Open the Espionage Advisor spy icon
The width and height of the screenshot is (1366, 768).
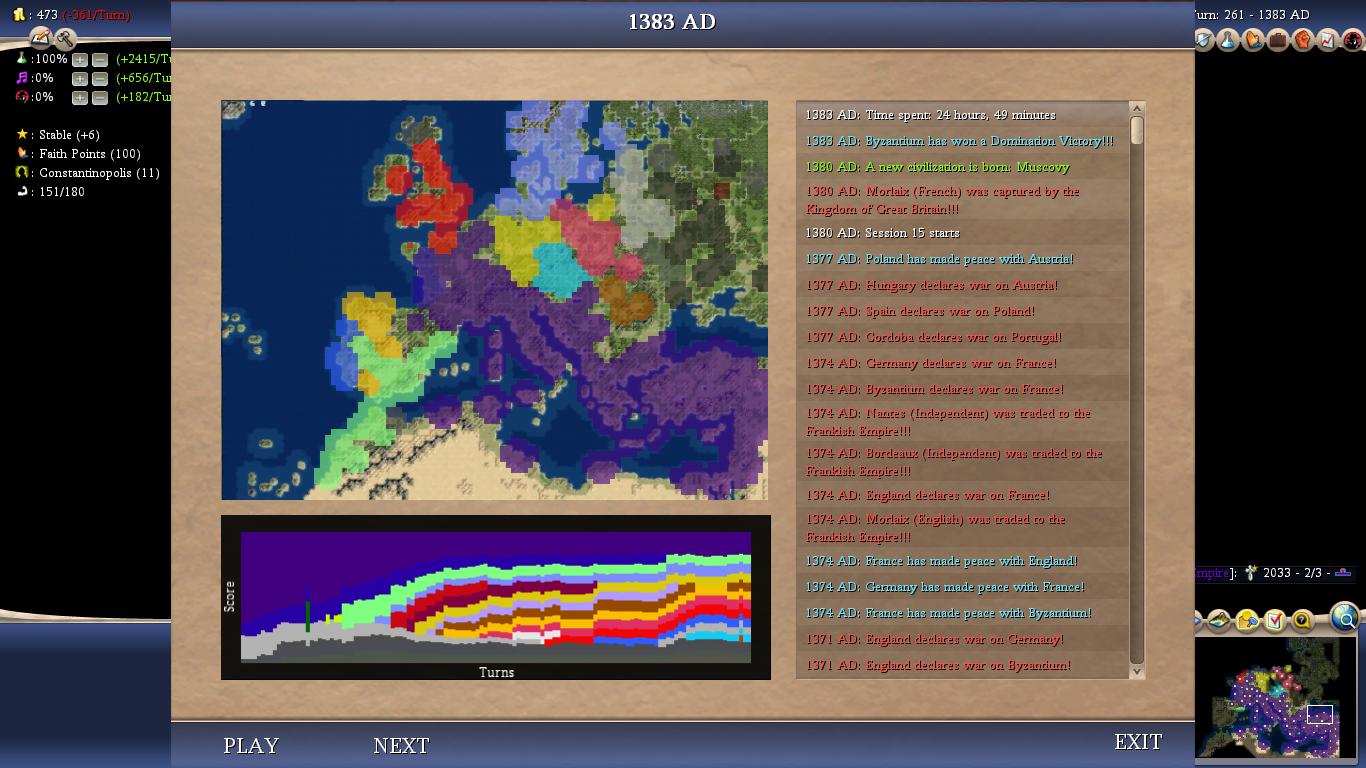click(1353, 40)
